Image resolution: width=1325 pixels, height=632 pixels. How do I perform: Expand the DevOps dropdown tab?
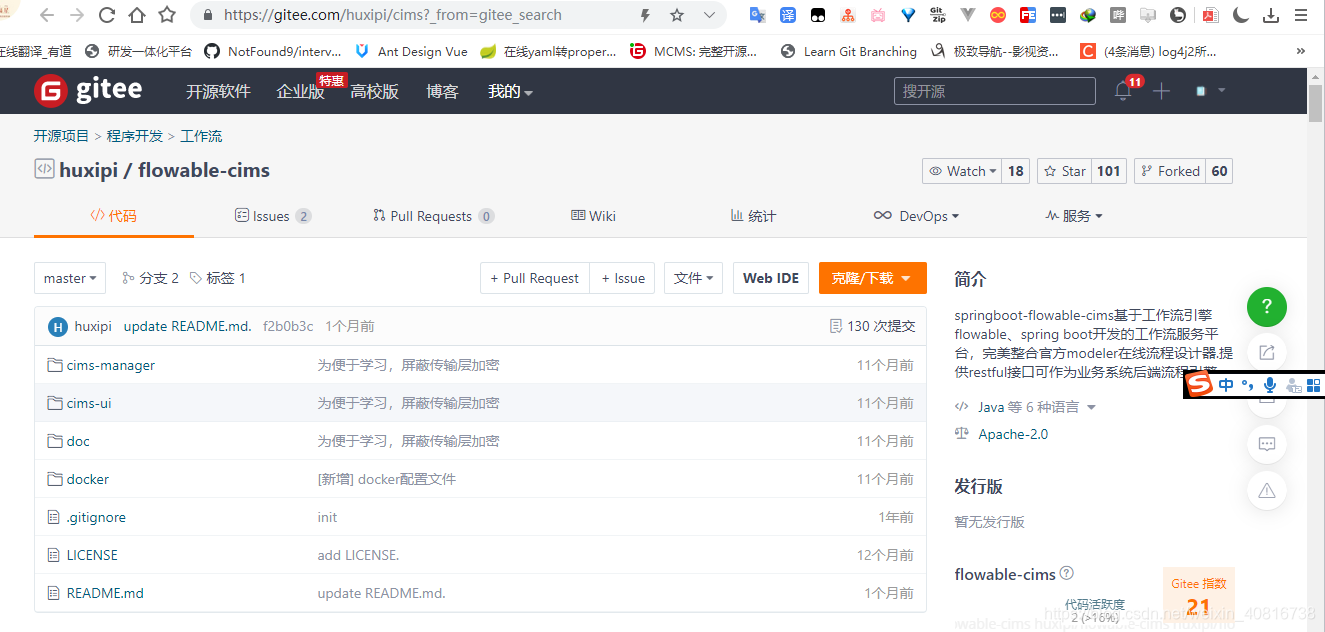pyautogui.click(x=916, y=215)
